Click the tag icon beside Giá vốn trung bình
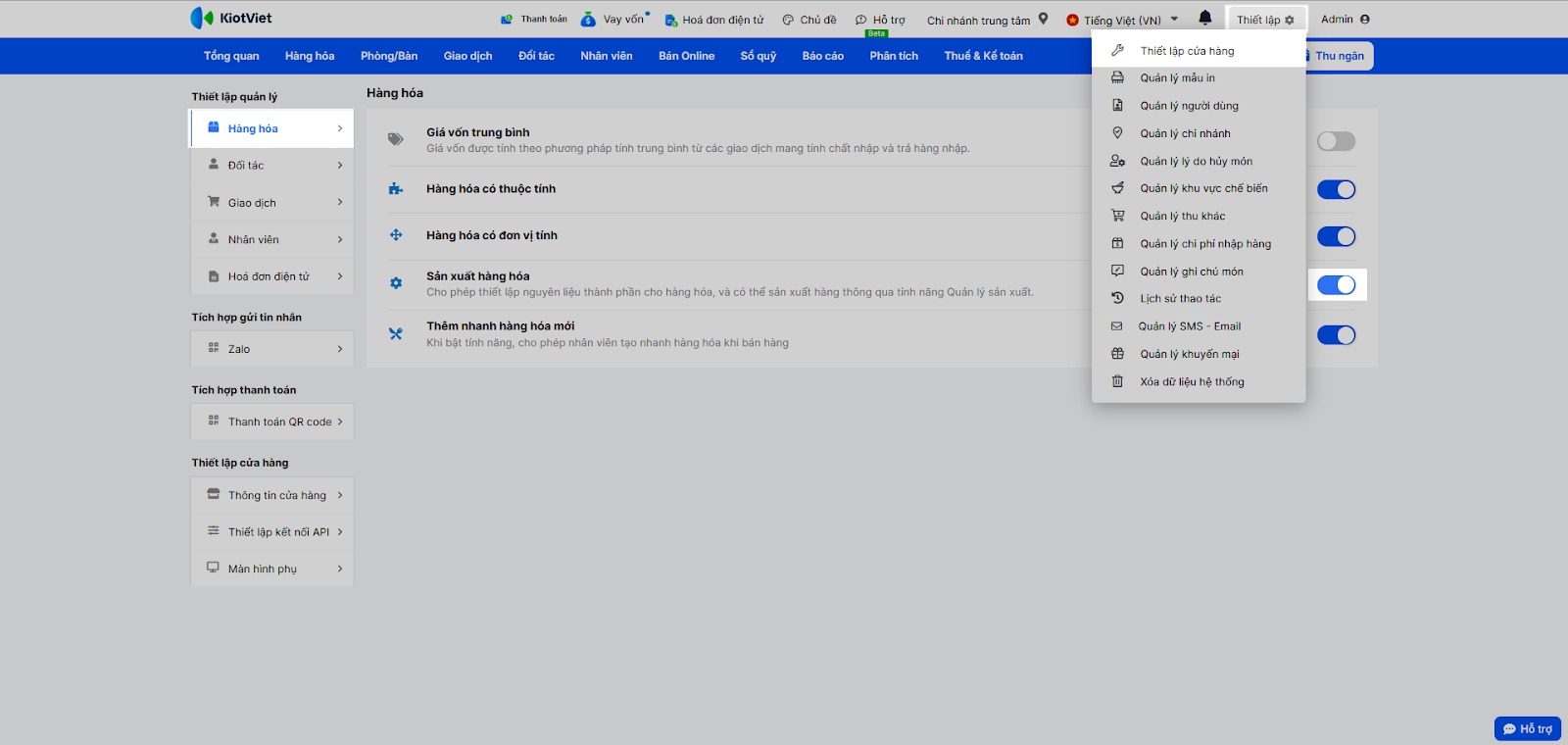Screen dimensions: 1568x745 coord(396,139)
